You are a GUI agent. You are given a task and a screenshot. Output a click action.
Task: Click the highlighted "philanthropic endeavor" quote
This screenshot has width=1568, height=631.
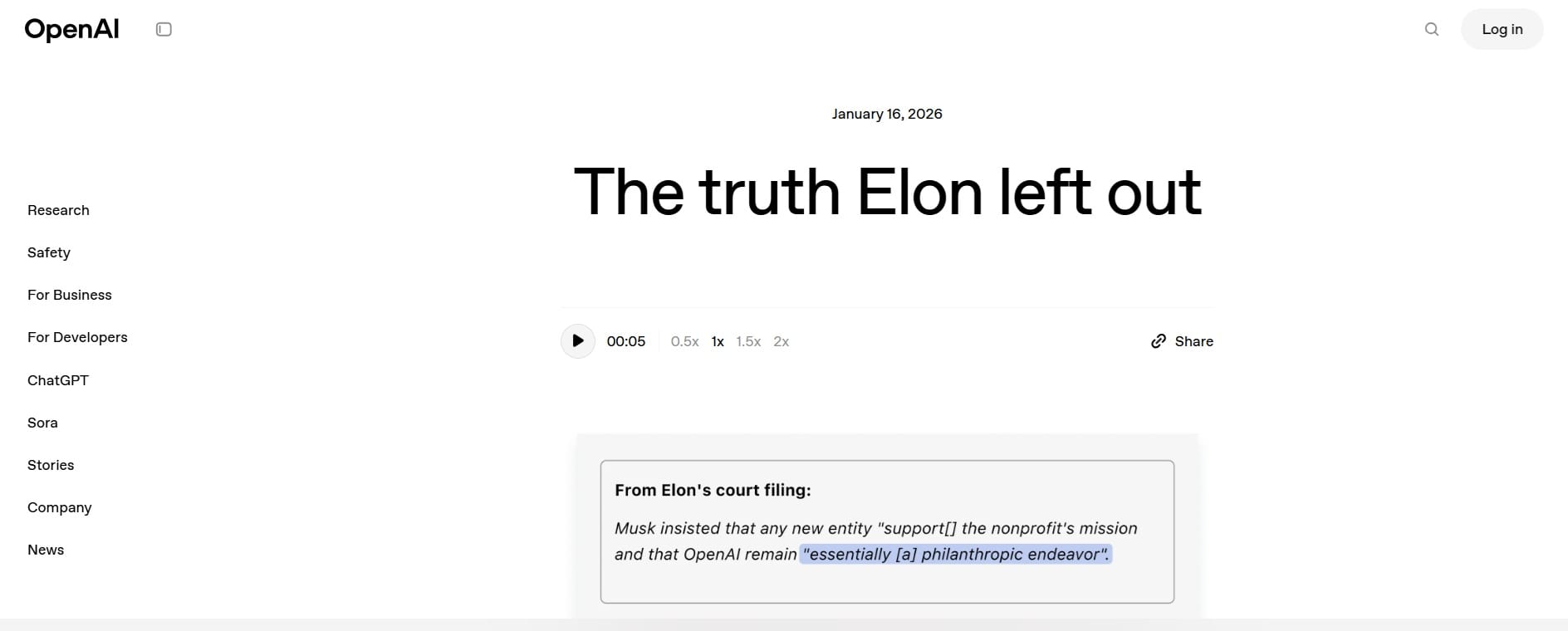point(955,554)
